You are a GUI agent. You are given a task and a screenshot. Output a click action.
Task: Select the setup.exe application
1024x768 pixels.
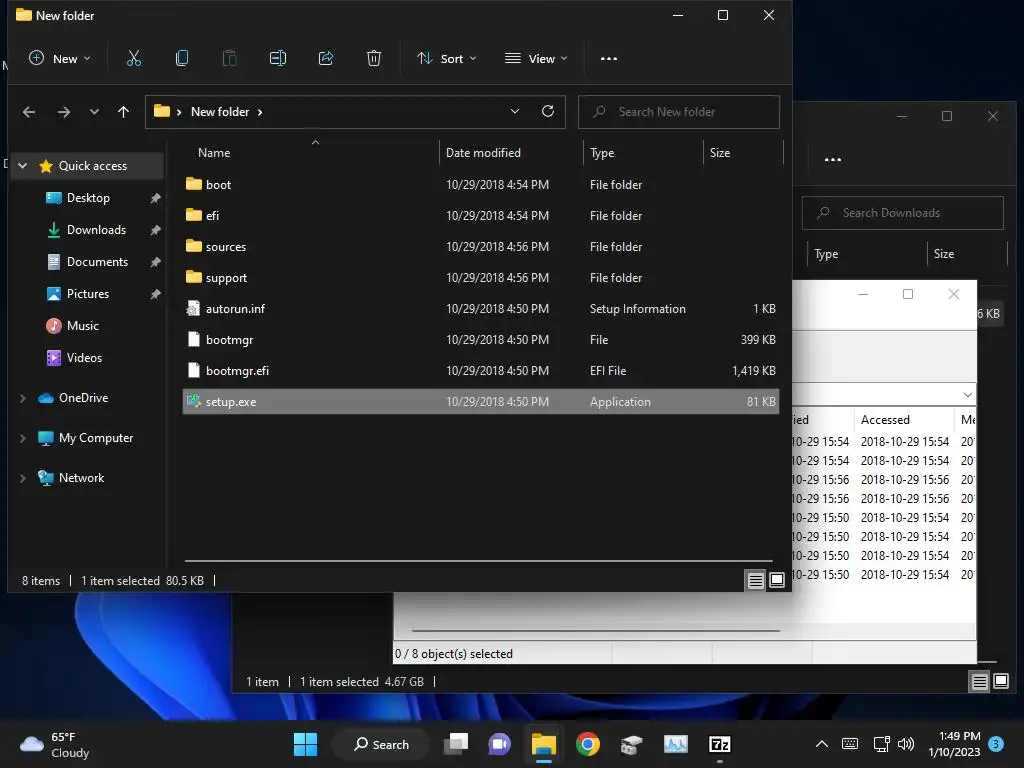coord(481,402)
